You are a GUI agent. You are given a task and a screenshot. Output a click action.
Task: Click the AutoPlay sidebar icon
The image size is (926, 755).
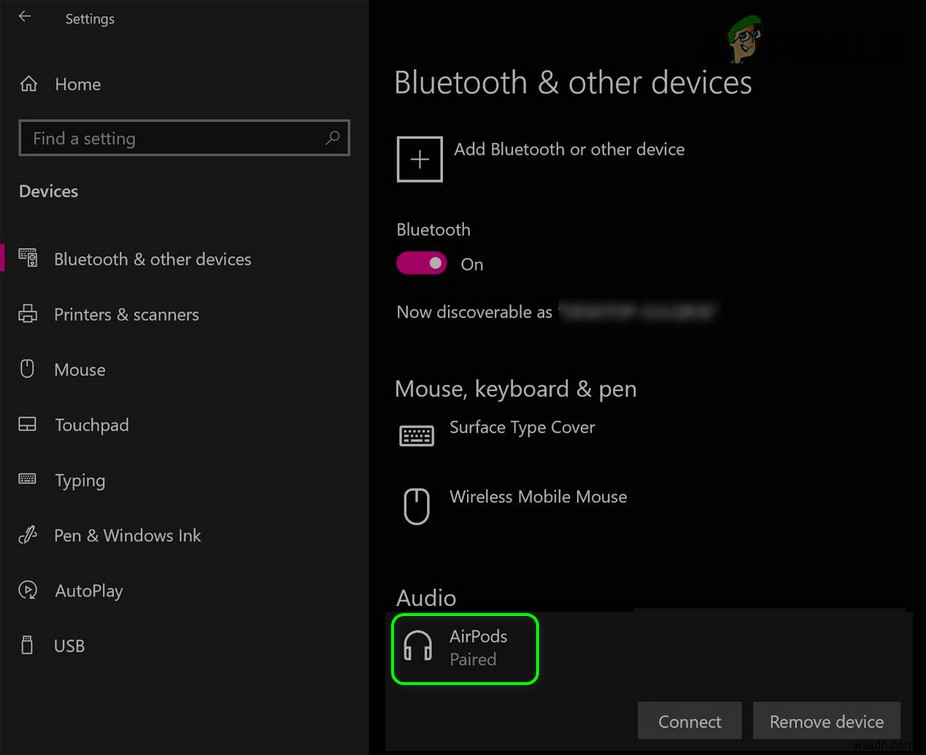click(28, 590)
